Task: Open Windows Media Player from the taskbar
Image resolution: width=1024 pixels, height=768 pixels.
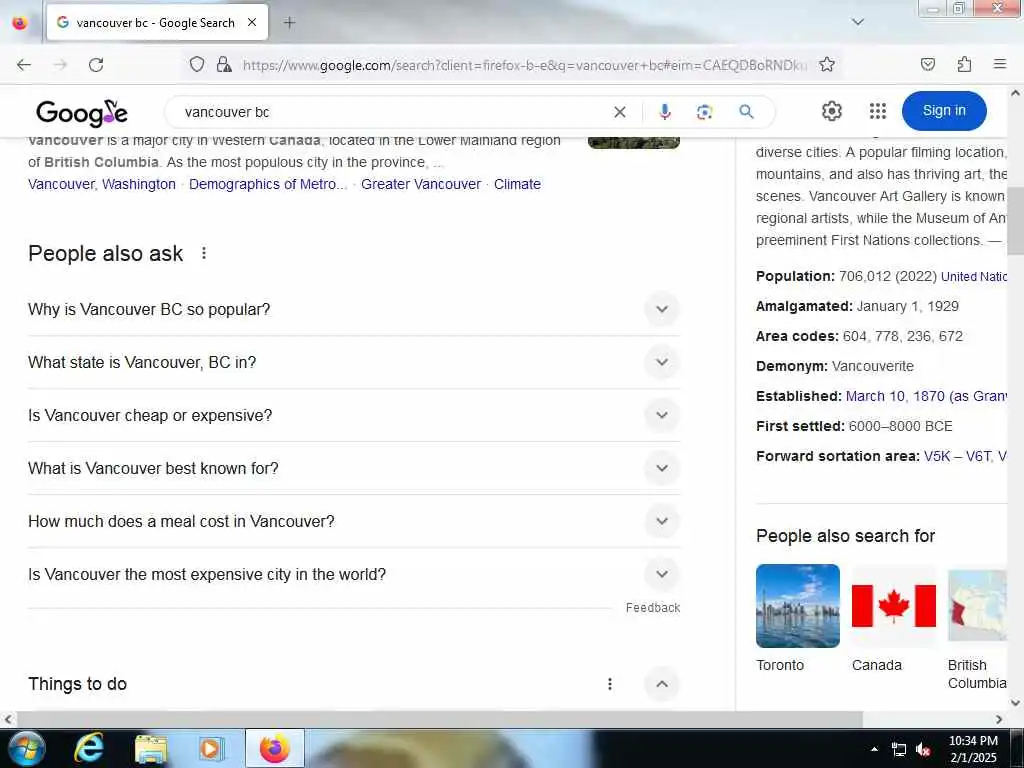Action: coord(211,748)
